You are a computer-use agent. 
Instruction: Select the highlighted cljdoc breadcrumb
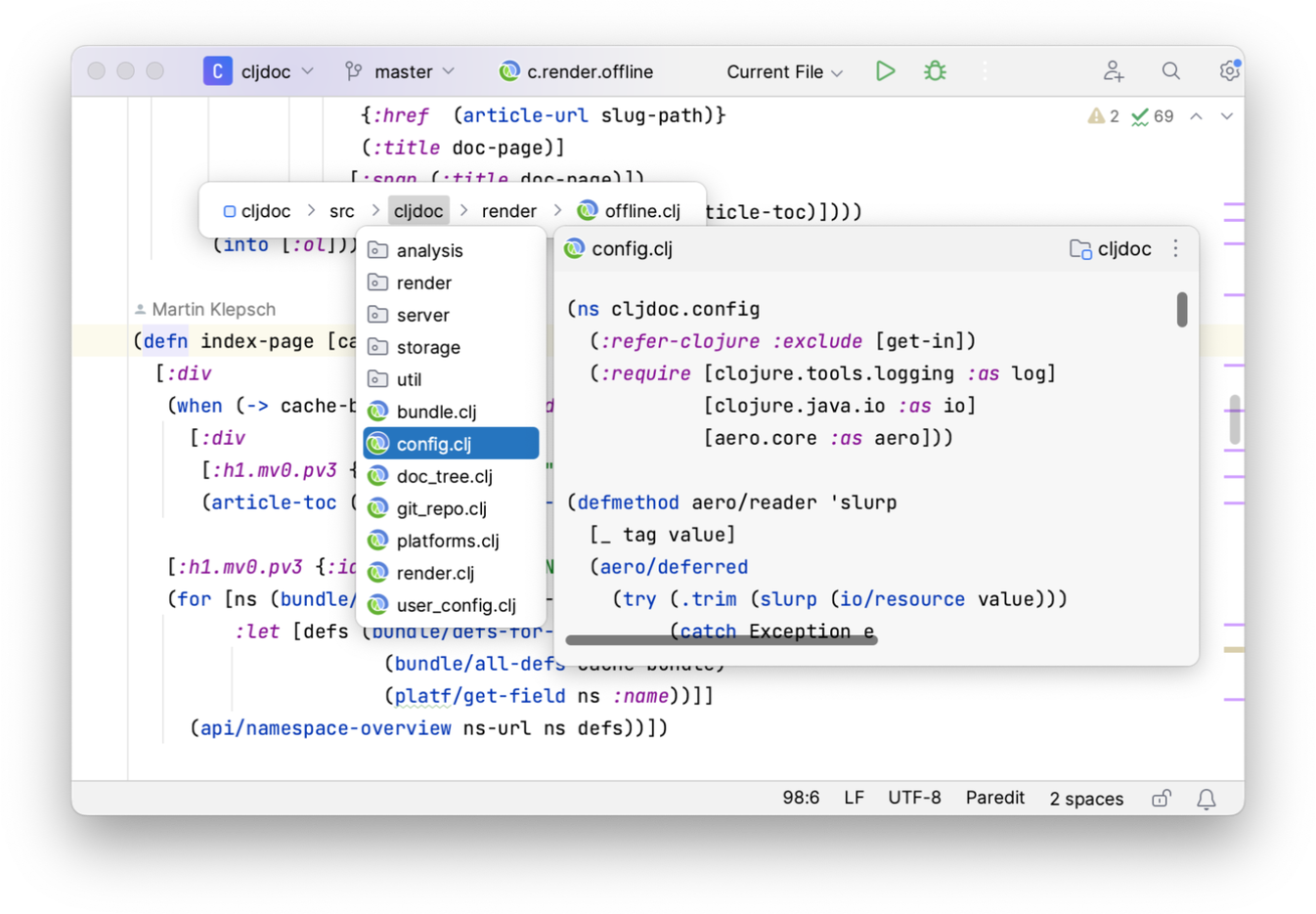[x=418, y=211]
